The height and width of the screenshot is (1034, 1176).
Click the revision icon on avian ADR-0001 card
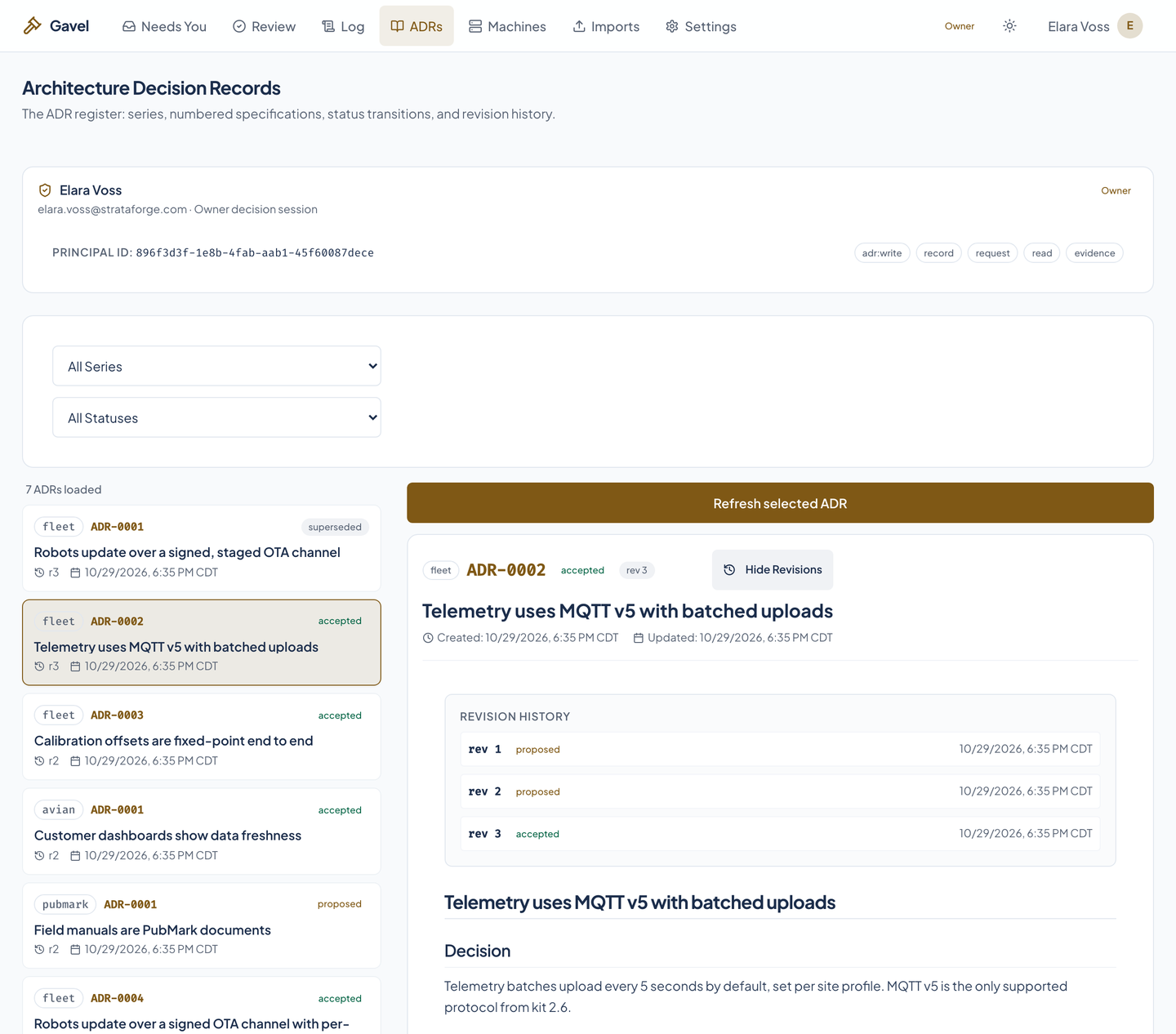39,856
